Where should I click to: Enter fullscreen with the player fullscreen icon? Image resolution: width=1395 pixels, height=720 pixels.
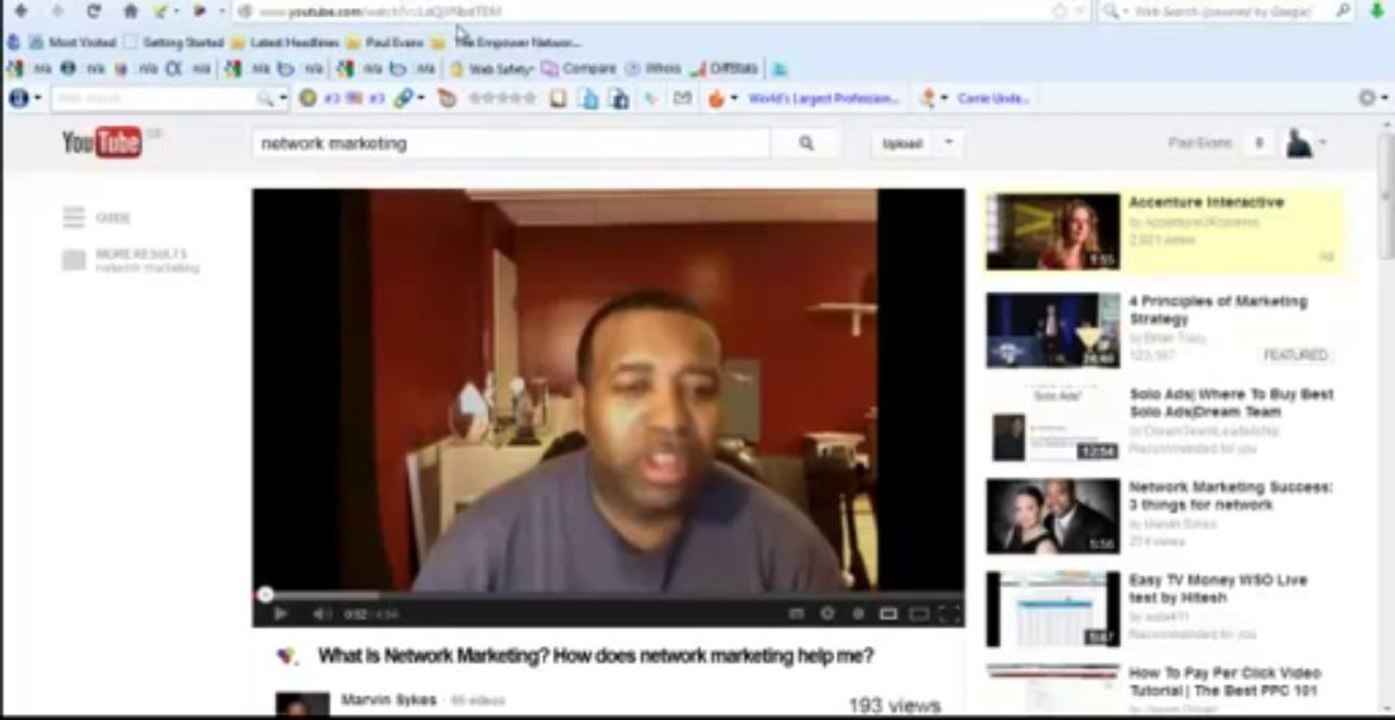(950, 613)
